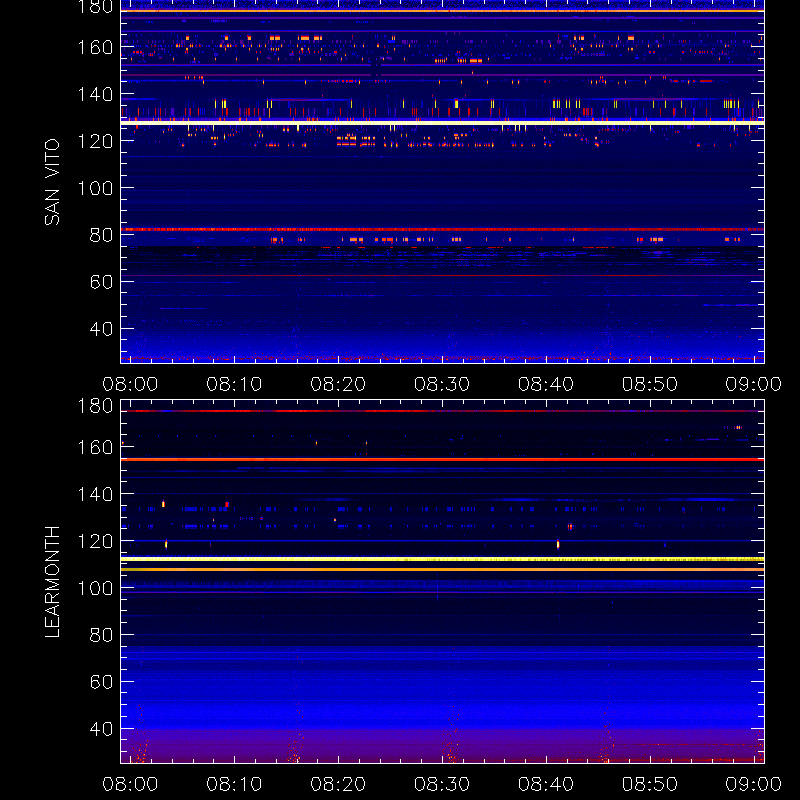Click the 08:20 time label under San Vito plot
Viewport: 800px width, 800px height.
tap(338, 384)
